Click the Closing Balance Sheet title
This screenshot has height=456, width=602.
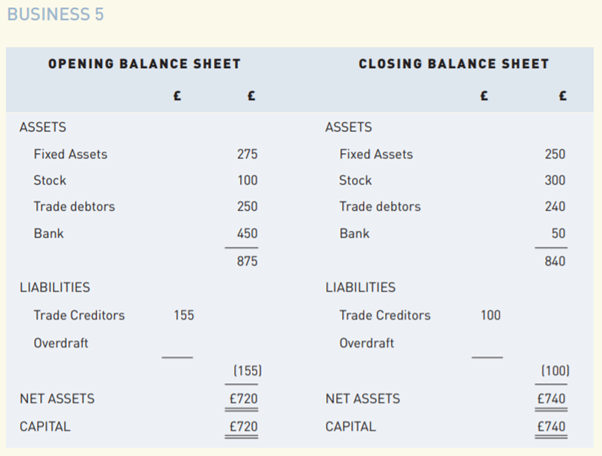coord(454,64)
